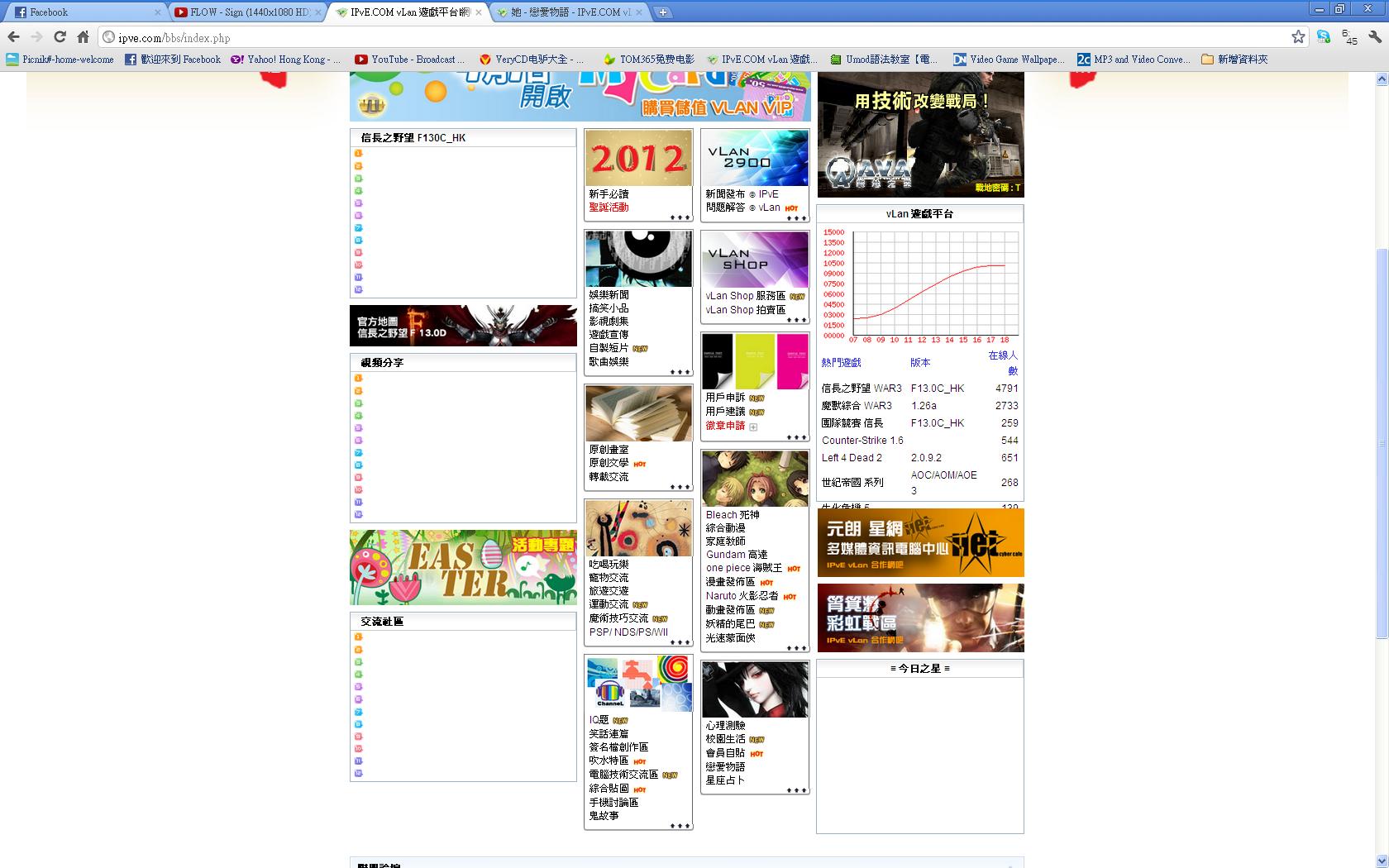Expand the three dots under 轉載交流

click(680, 487)
